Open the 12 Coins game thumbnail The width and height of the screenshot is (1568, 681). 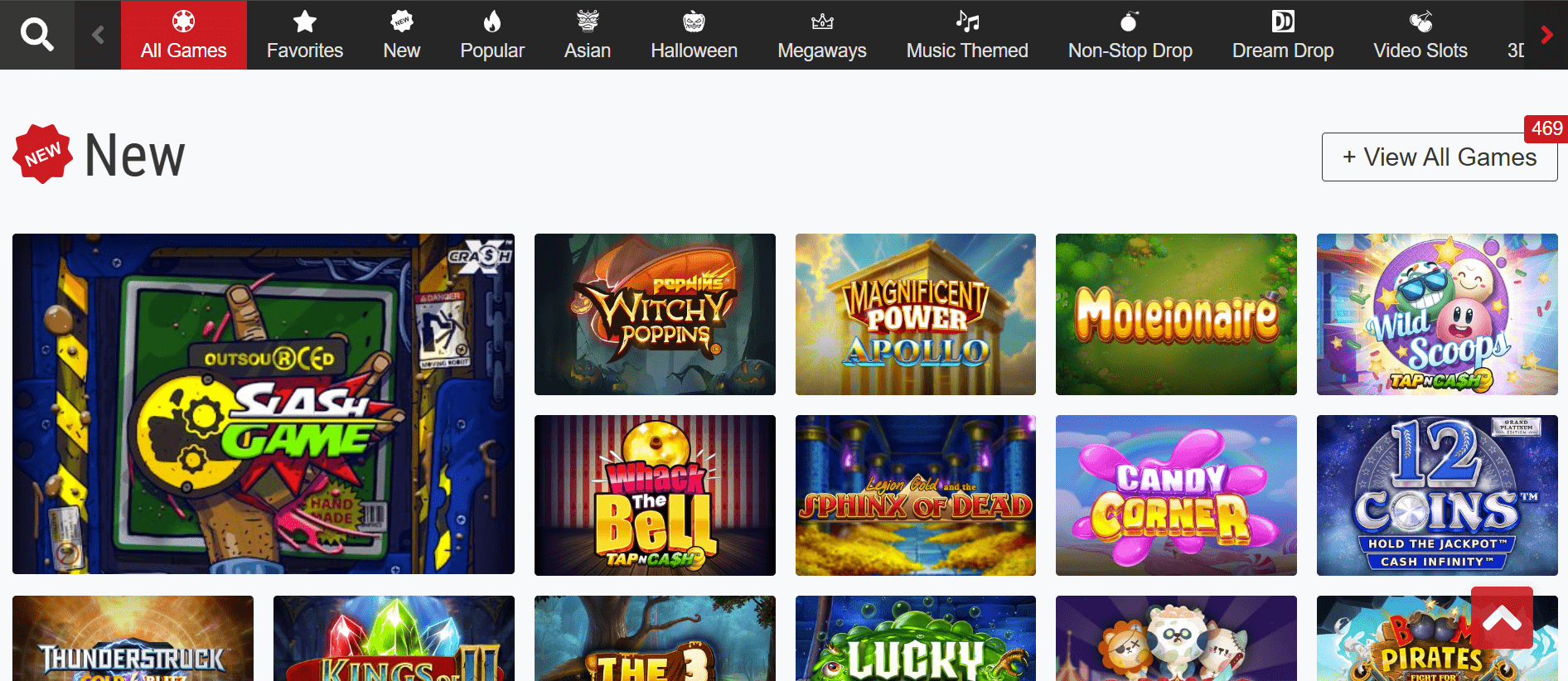pos(1436,495)
